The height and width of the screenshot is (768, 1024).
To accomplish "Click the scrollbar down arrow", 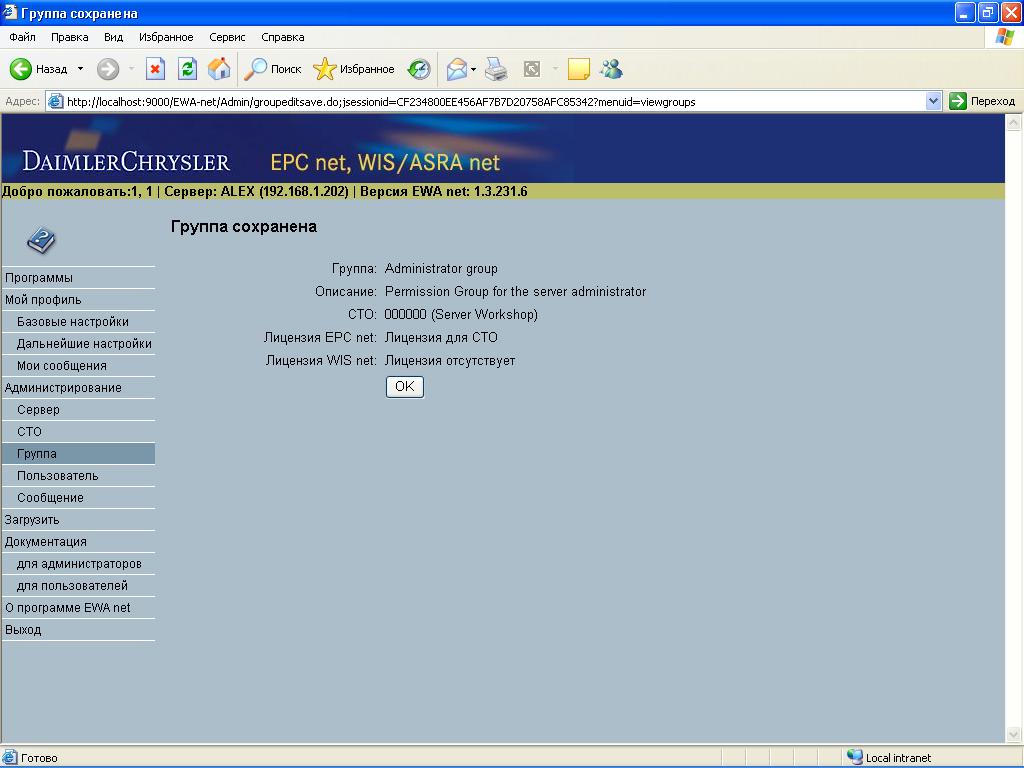I will point(1014,734).
